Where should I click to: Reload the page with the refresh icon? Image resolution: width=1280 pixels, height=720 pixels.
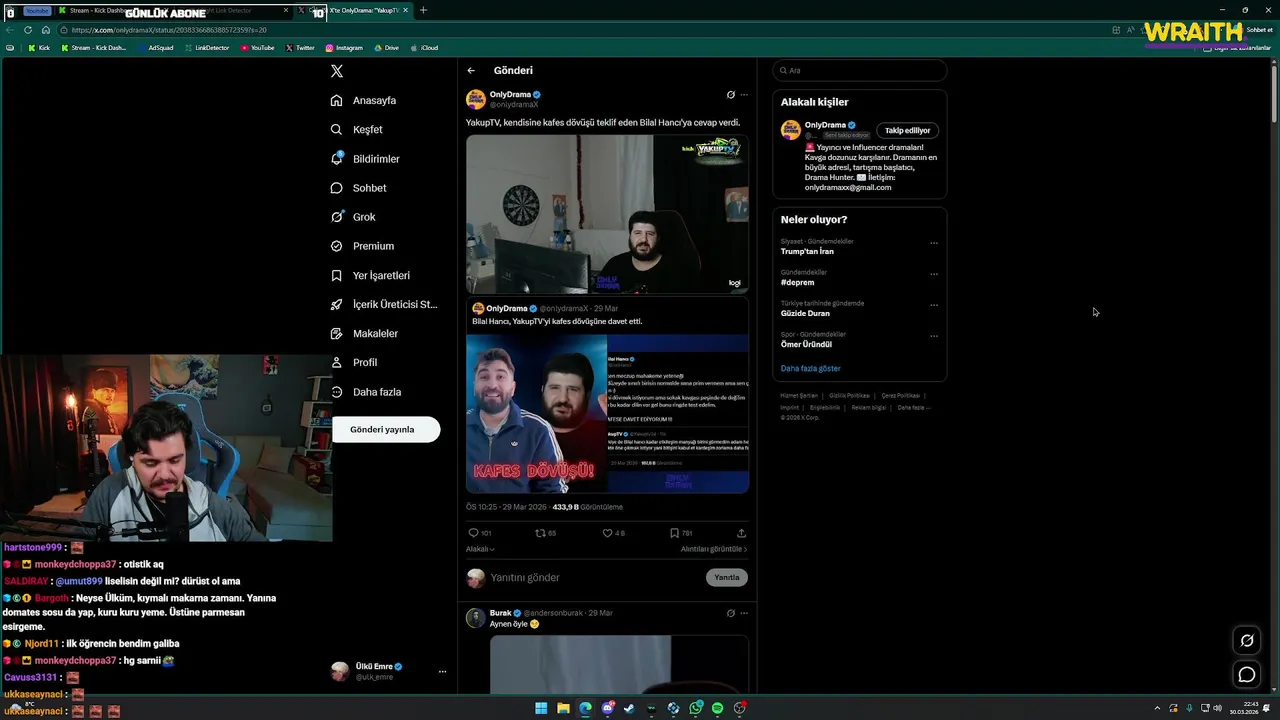tap(28, 30)
